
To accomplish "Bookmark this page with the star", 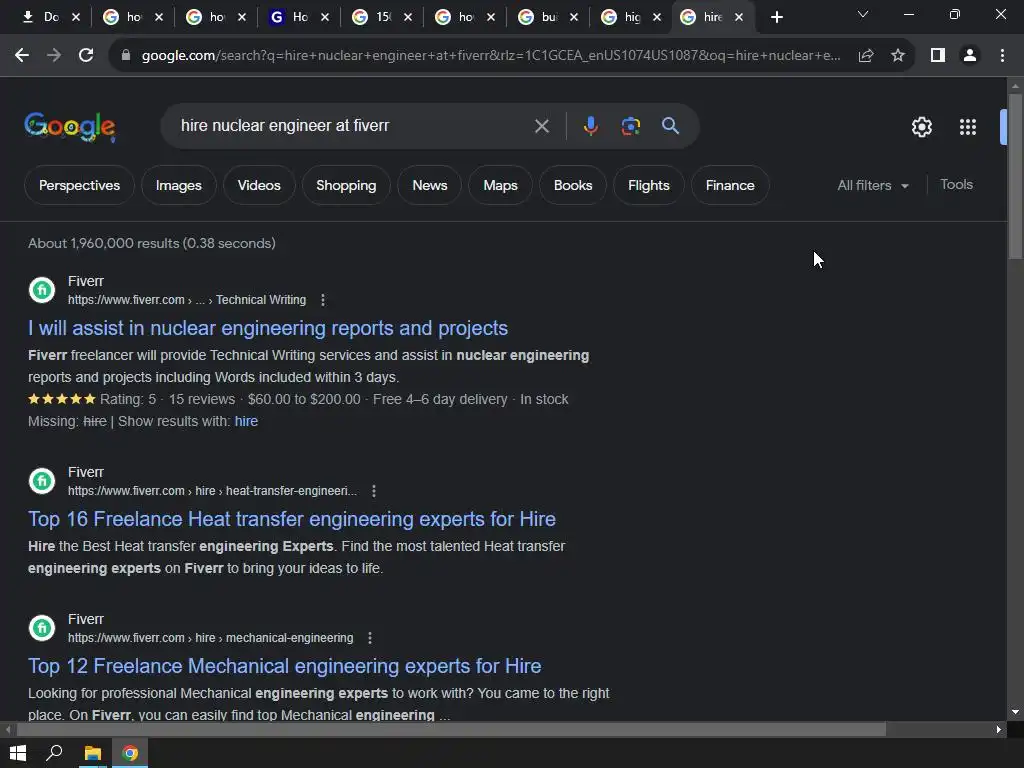I will pos(898,56).
